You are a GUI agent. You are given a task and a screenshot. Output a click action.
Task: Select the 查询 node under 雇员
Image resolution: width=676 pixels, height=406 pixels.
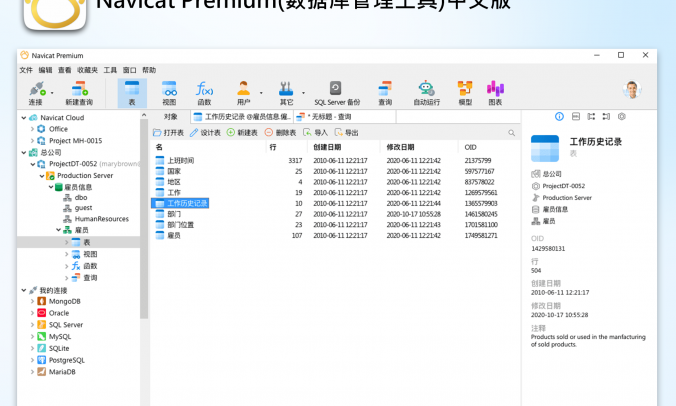click(x=84, y=278)
